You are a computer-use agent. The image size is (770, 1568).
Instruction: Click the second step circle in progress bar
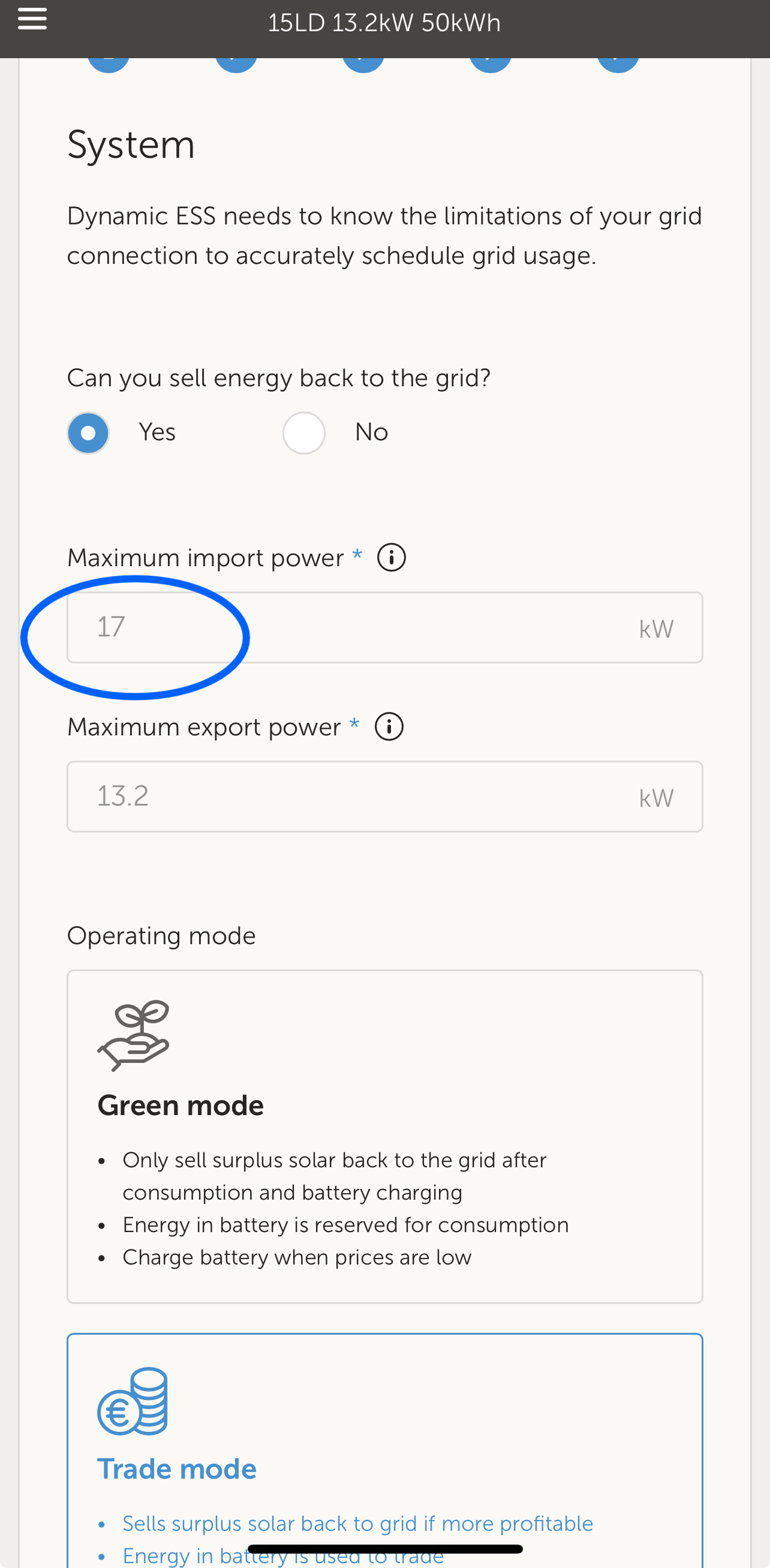tap(236, 64)
